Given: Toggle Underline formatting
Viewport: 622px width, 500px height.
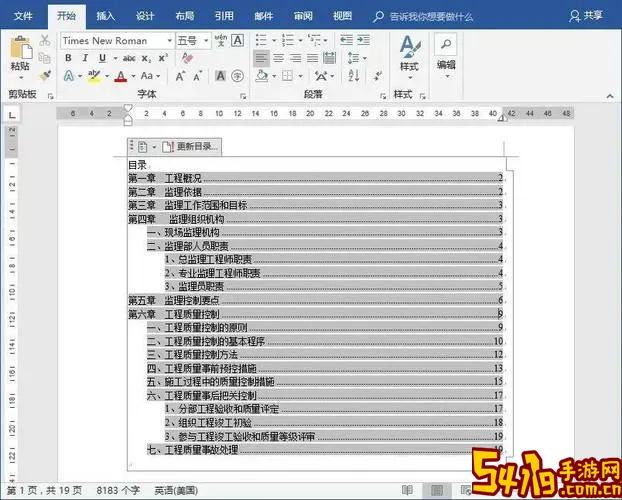Looking at the screenshot, I should click(102, 58).
